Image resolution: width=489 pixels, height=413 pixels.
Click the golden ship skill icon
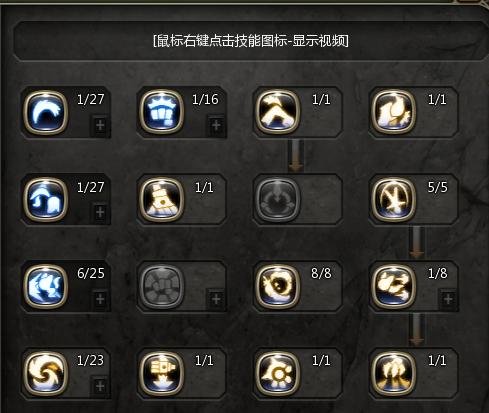point(162,199)
